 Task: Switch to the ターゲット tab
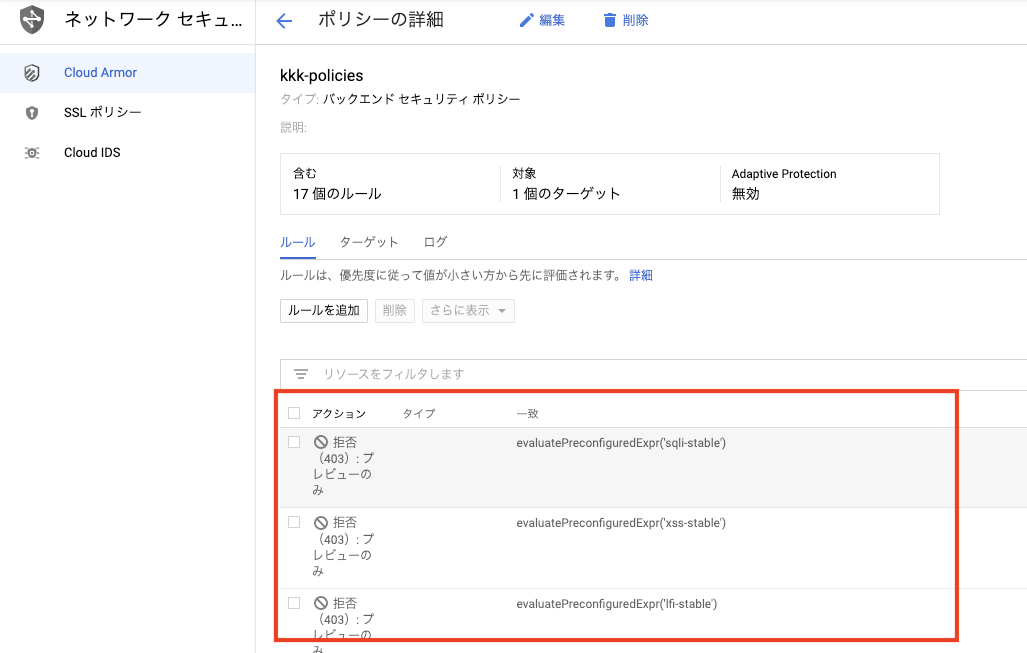coord(369,242)
